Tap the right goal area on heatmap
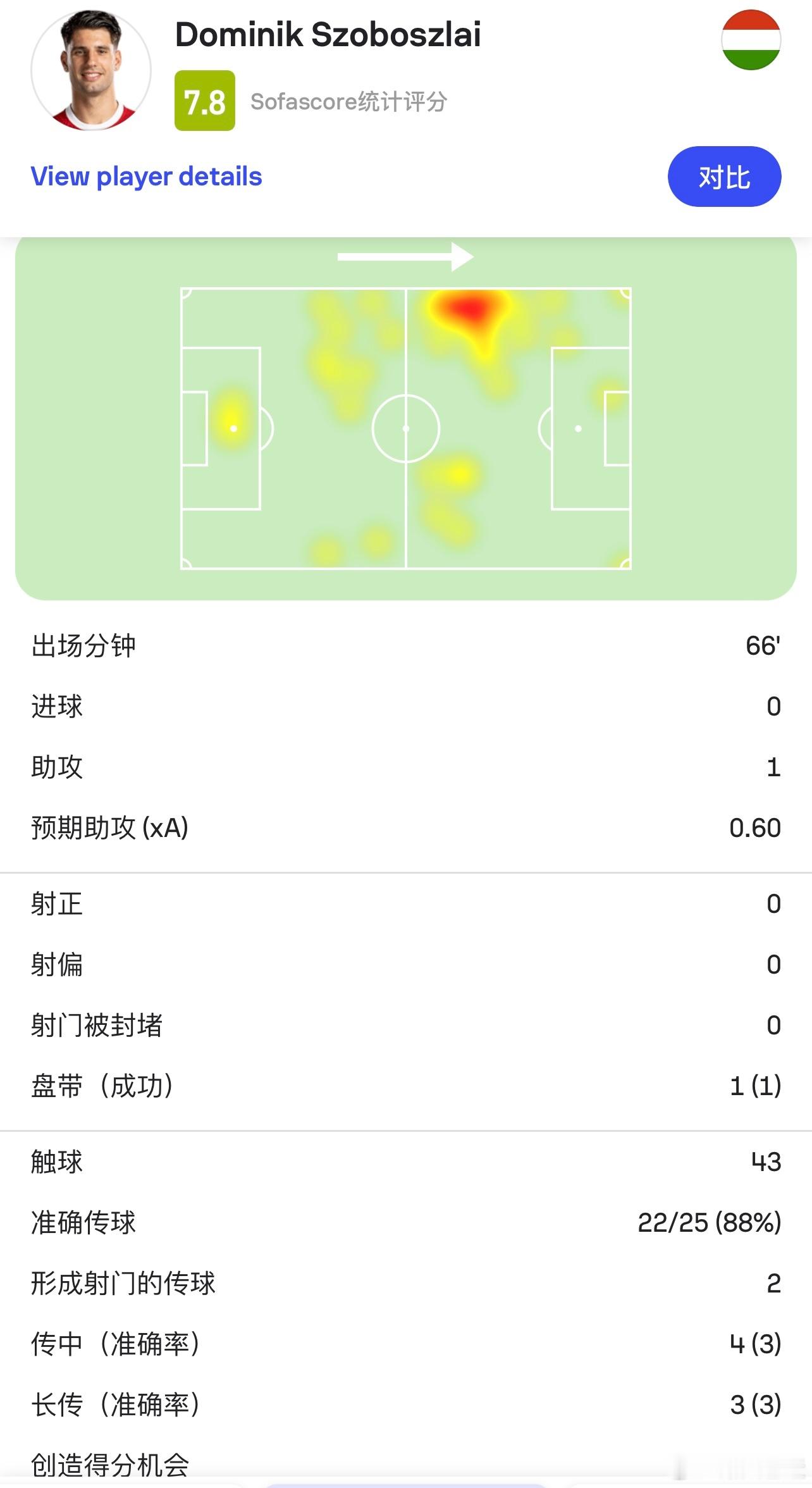The width and height of the screenshot is (812, 1488). click(x=617, y=428)
